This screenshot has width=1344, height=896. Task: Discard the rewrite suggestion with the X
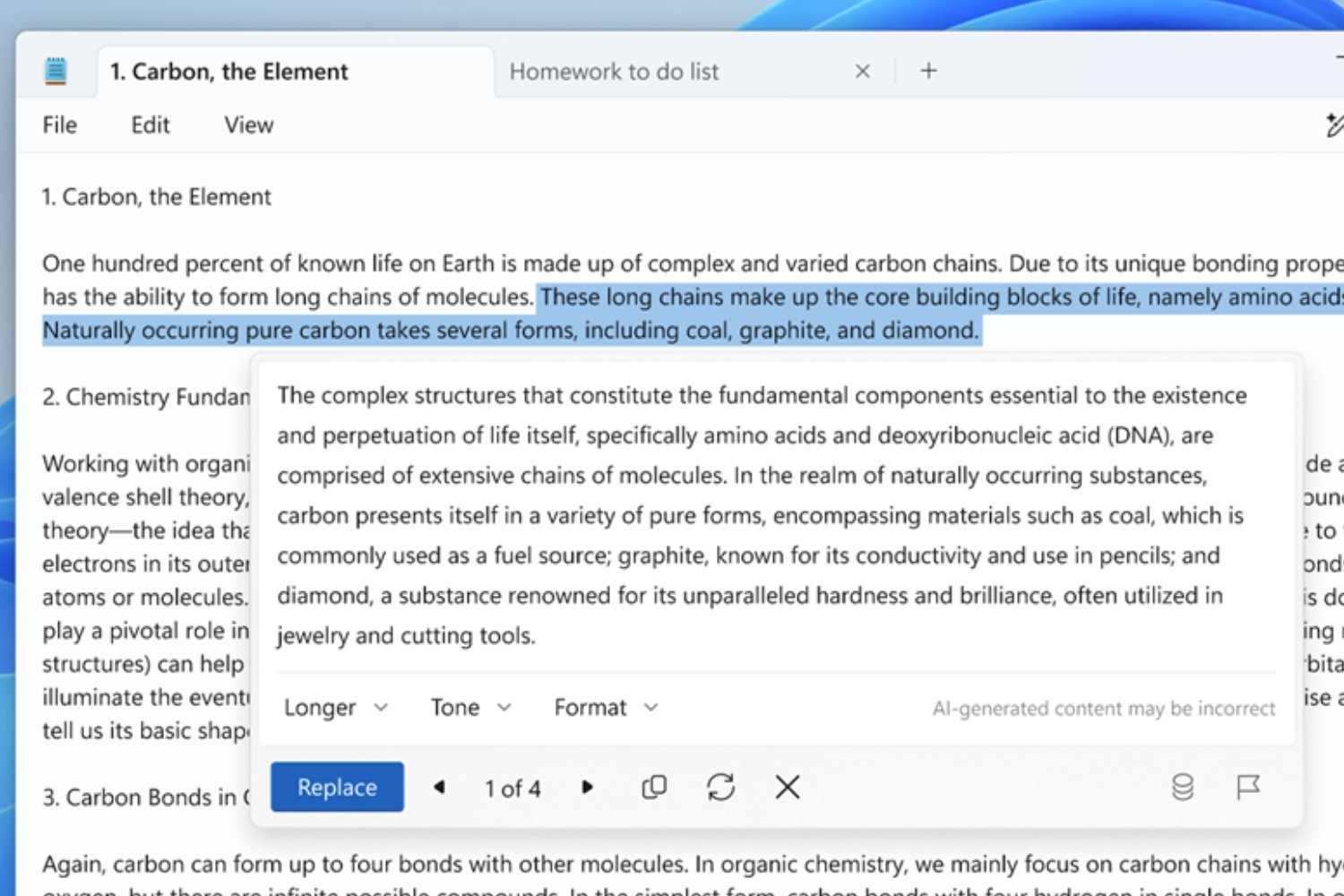(x=787, y=787)
